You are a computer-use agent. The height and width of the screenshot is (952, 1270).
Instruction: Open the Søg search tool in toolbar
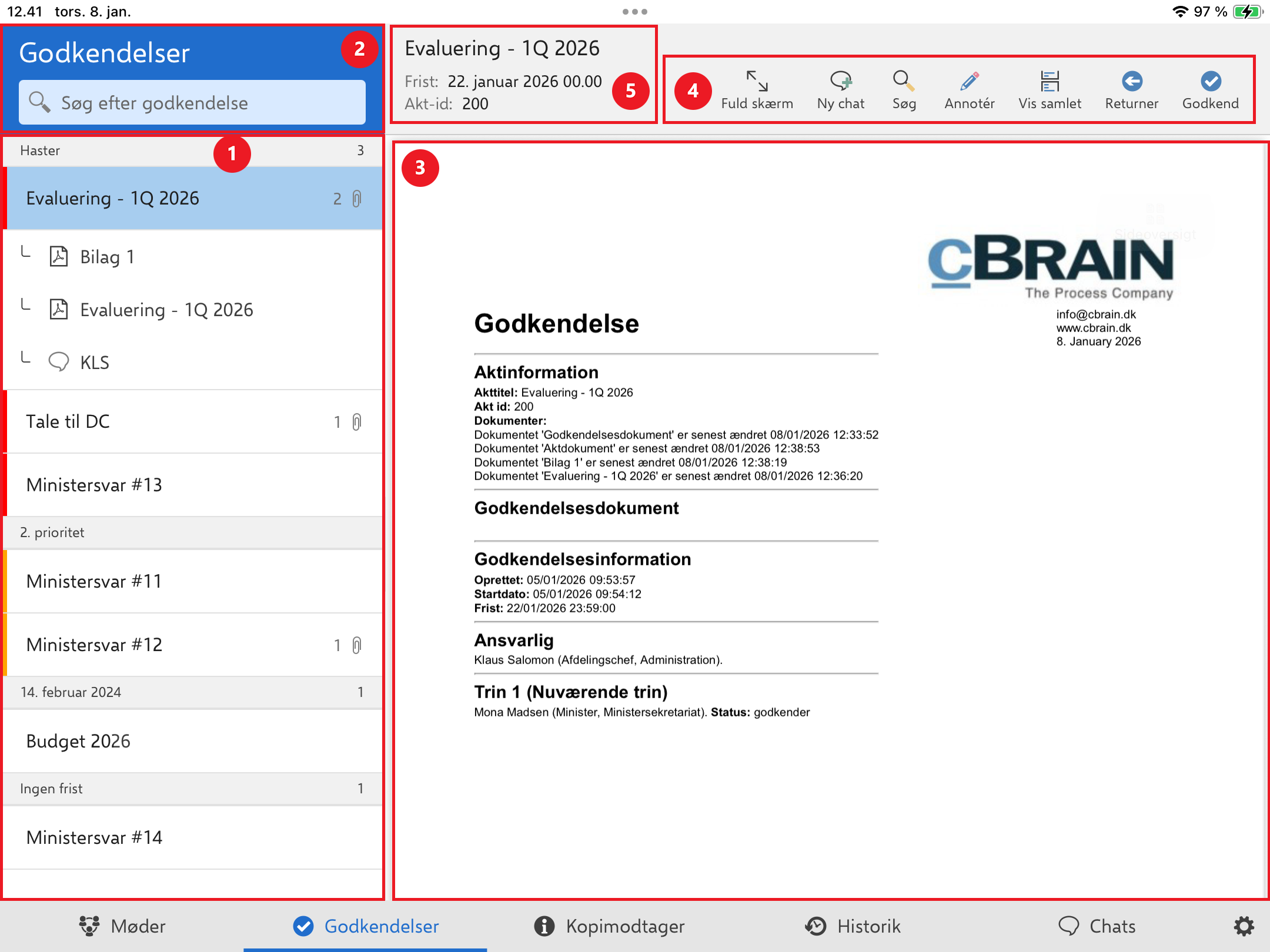(904, 90)
